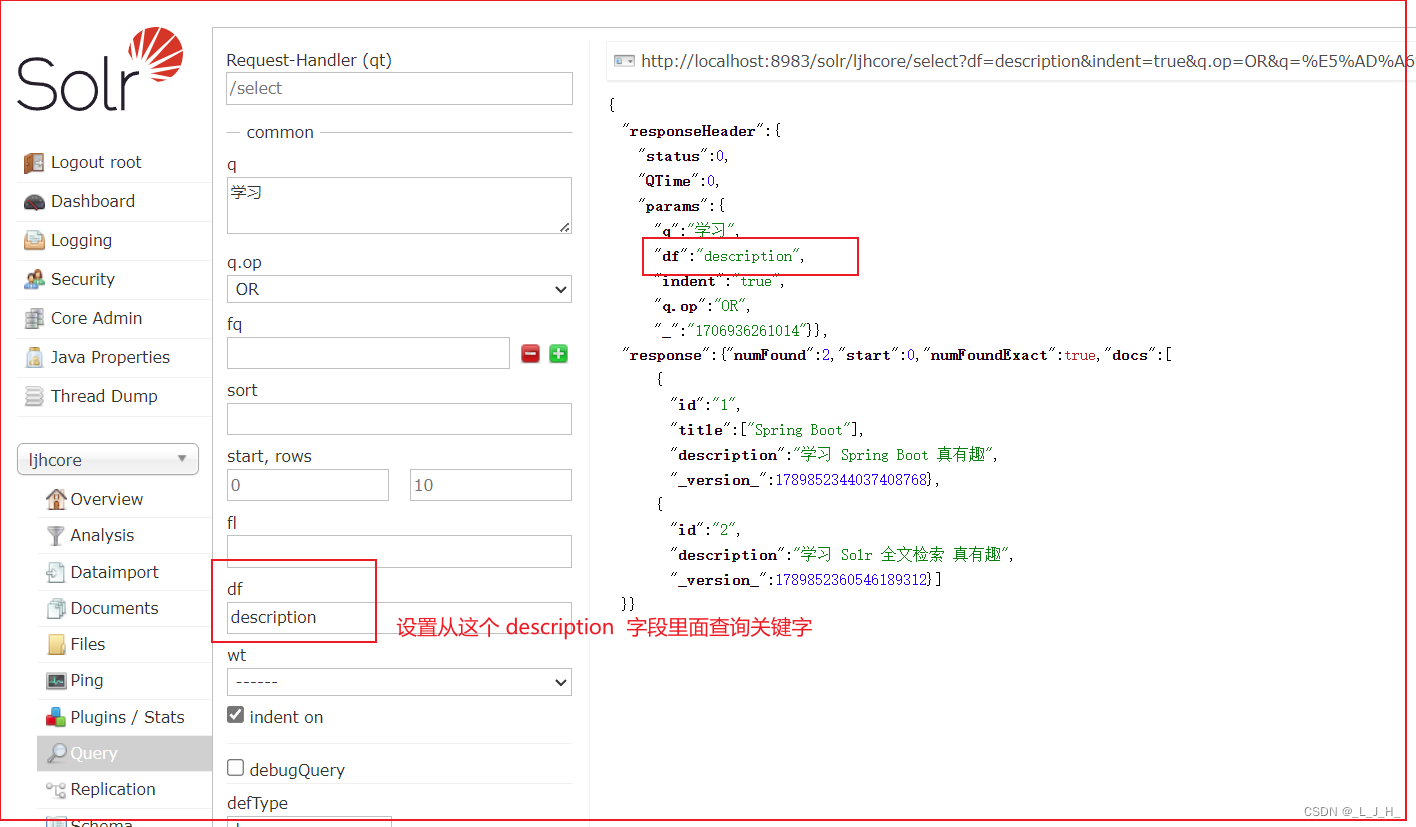
Task: Click the Solr logo
Action: pyautogui.click(x=100, y=71)
